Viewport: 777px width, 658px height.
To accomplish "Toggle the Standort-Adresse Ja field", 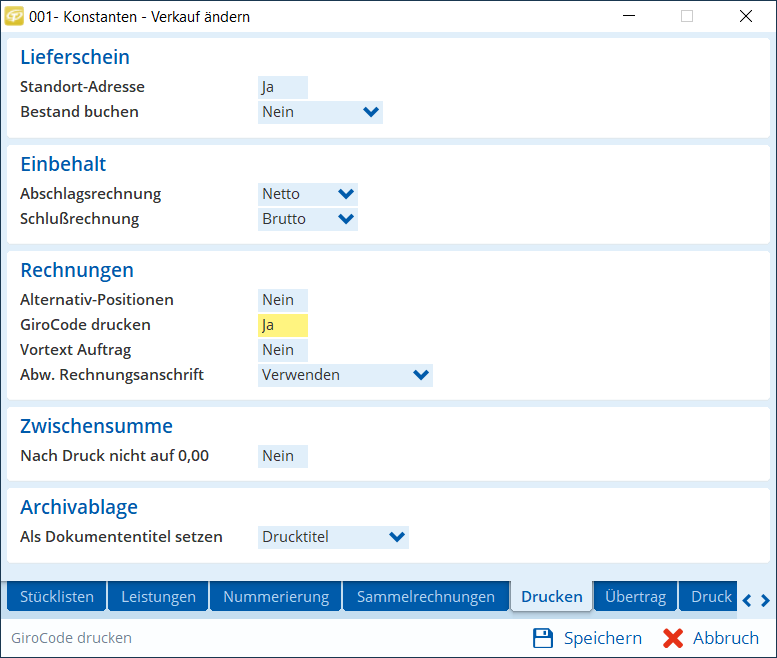I will [x=282, y=87].
